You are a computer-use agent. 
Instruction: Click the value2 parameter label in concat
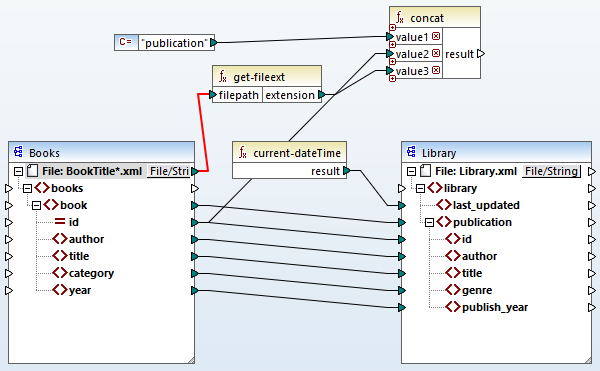[x=412, y=54]
